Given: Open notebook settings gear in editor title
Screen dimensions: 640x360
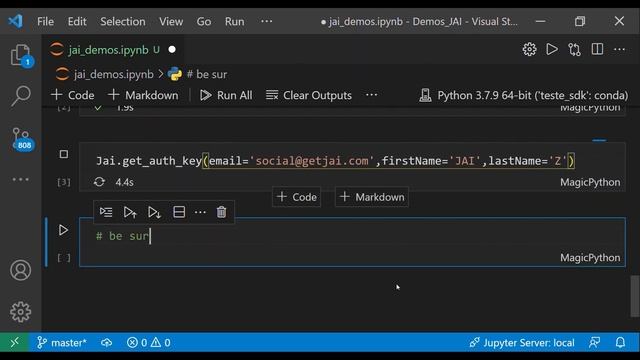Looking at the screenshot, I should [529, 49].
